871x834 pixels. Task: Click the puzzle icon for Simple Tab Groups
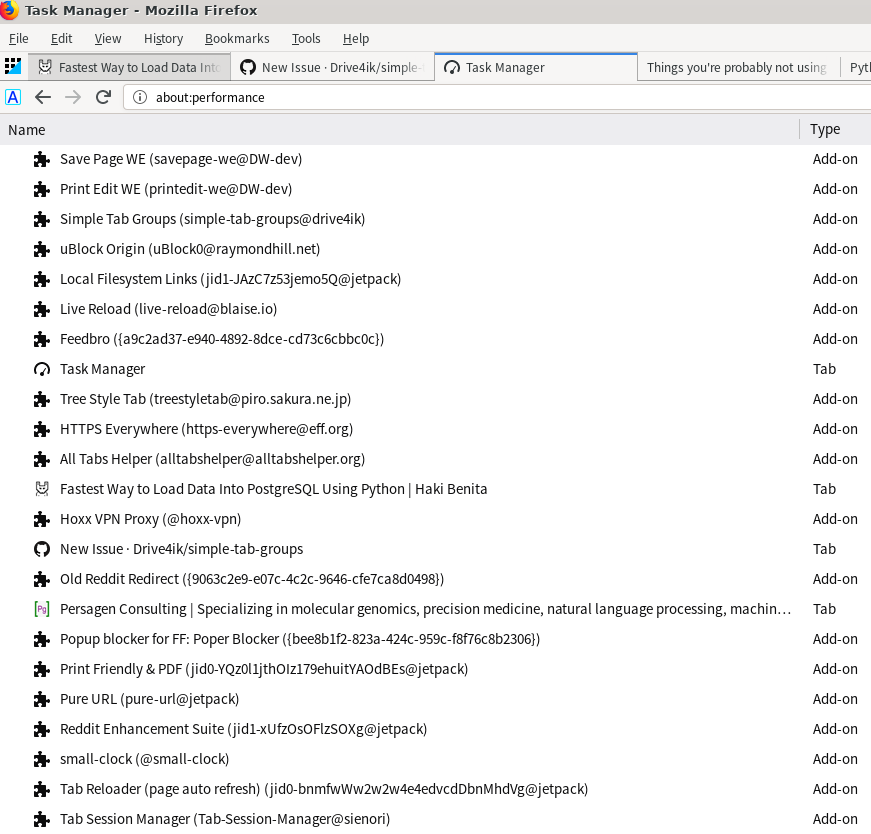(42, 219)
